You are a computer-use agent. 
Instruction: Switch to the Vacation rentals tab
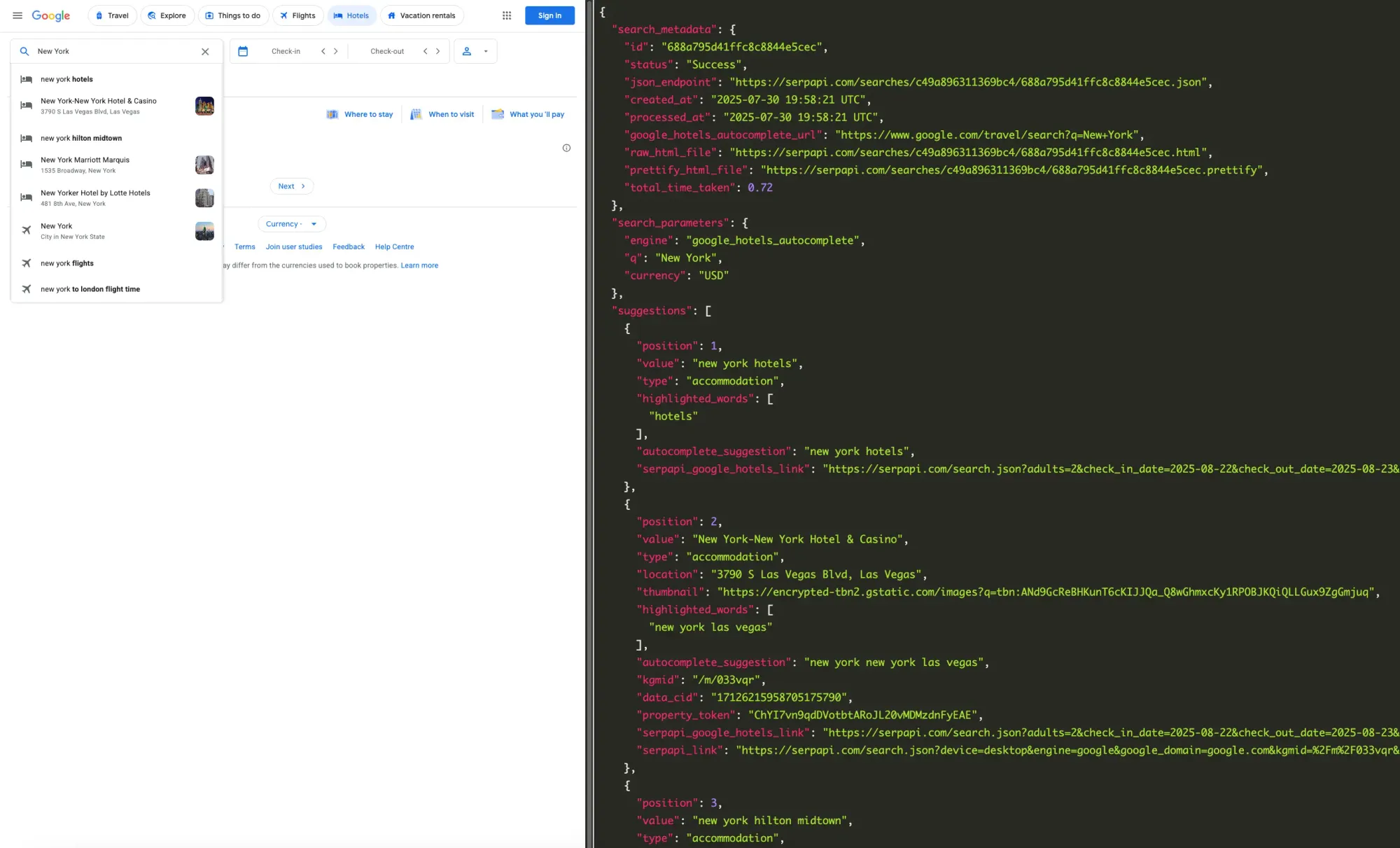click(421, 15)
